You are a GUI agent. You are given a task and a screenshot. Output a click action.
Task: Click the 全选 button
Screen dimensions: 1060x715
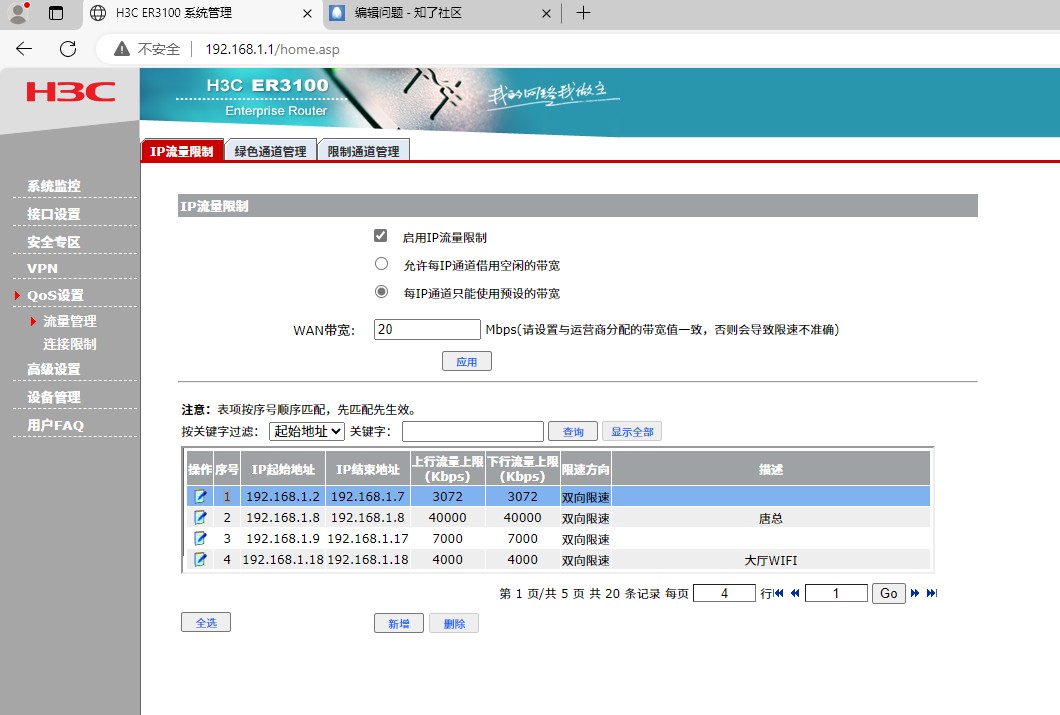pos(206,622)
